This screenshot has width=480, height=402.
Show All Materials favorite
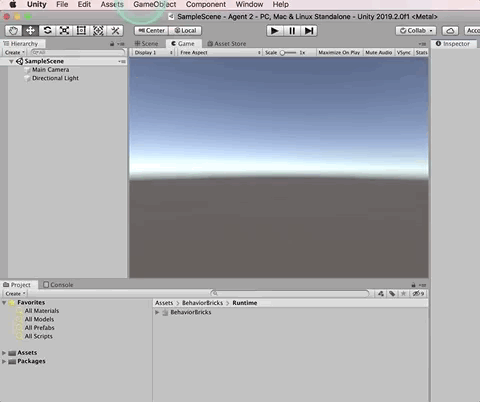tap(42, 311)
